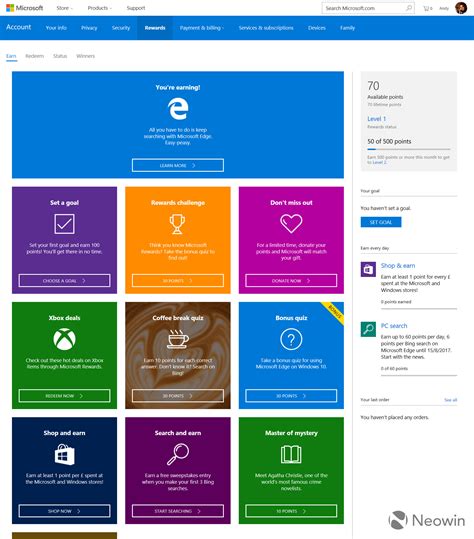The image size is (474, 539).
Task: Click the Coffee break quiz 30 Points button
Action: (x=178, y=396)
